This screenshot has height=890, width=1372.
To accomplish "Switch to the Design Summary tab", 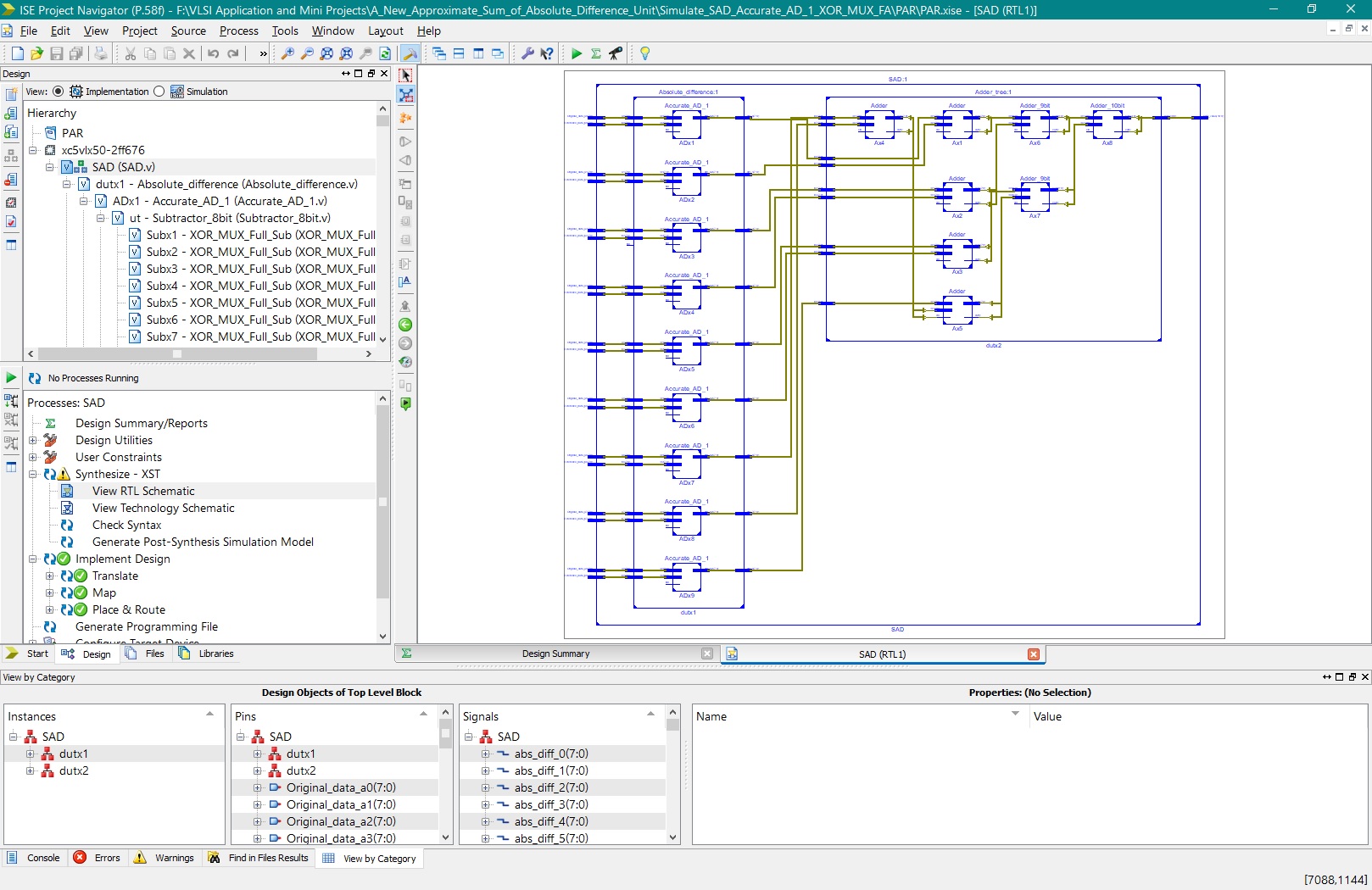I will (x=555, y=654).
